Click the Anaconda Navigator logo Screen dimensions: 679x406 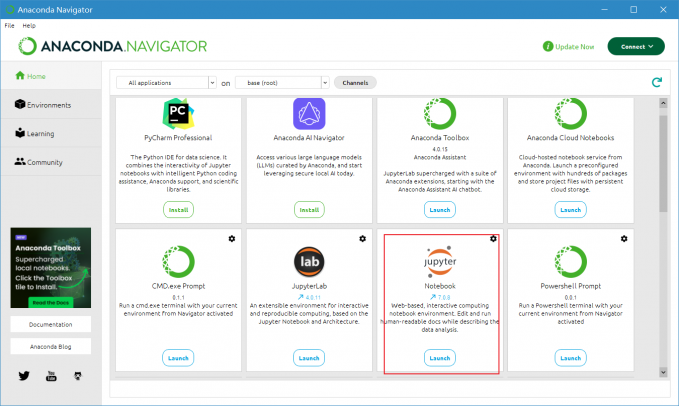click(113, 46)
